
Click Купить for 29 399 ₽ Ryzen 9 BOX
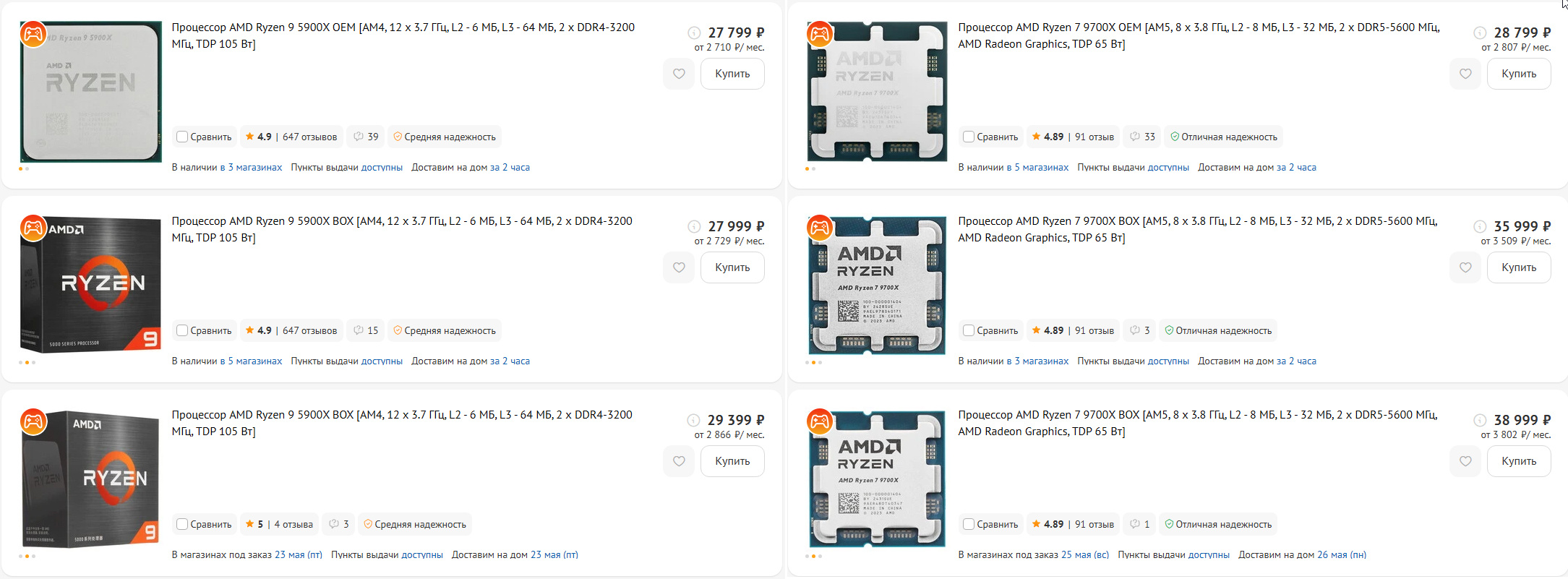732,461
